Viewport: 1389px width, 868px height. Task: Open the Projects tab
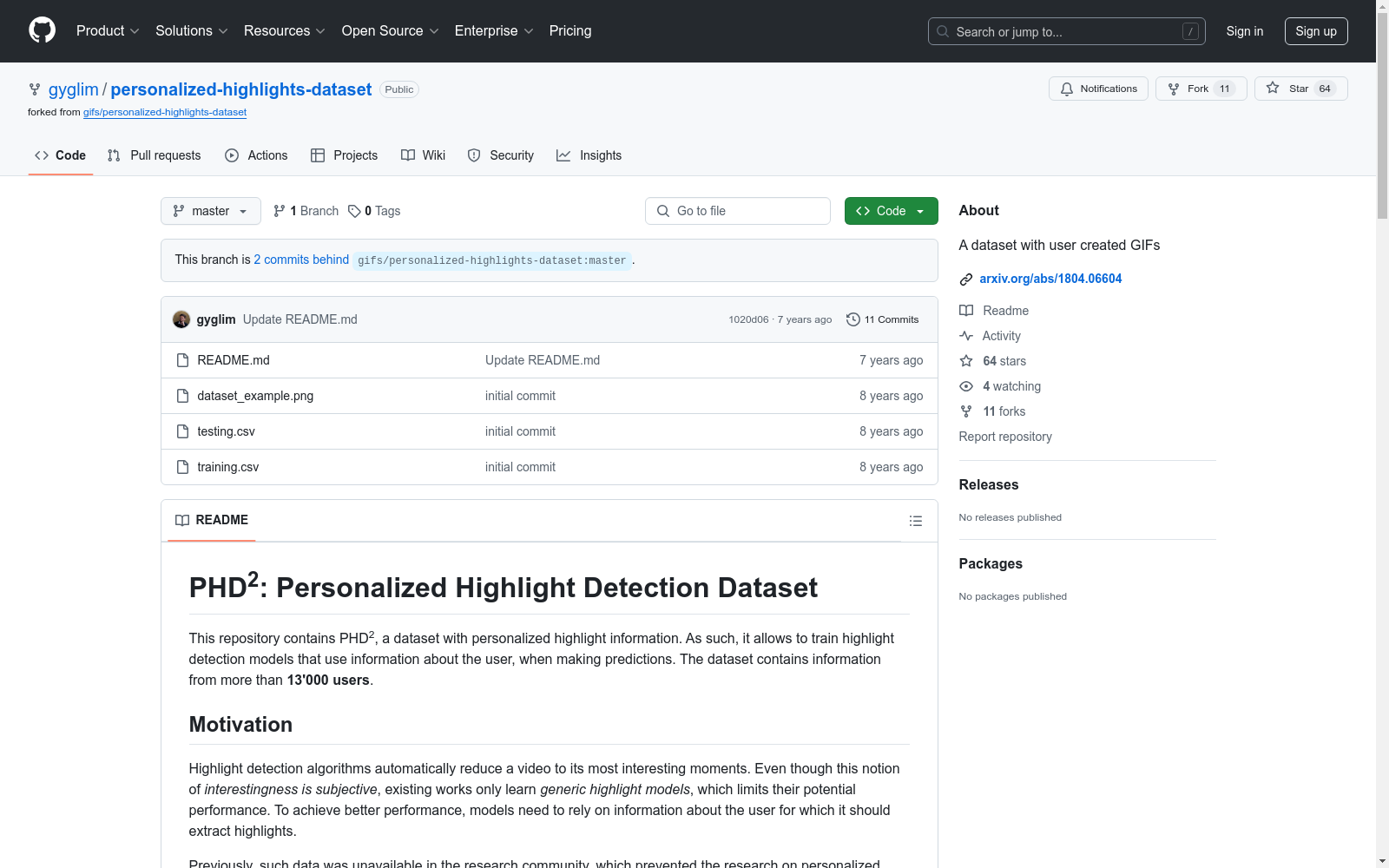345,155
